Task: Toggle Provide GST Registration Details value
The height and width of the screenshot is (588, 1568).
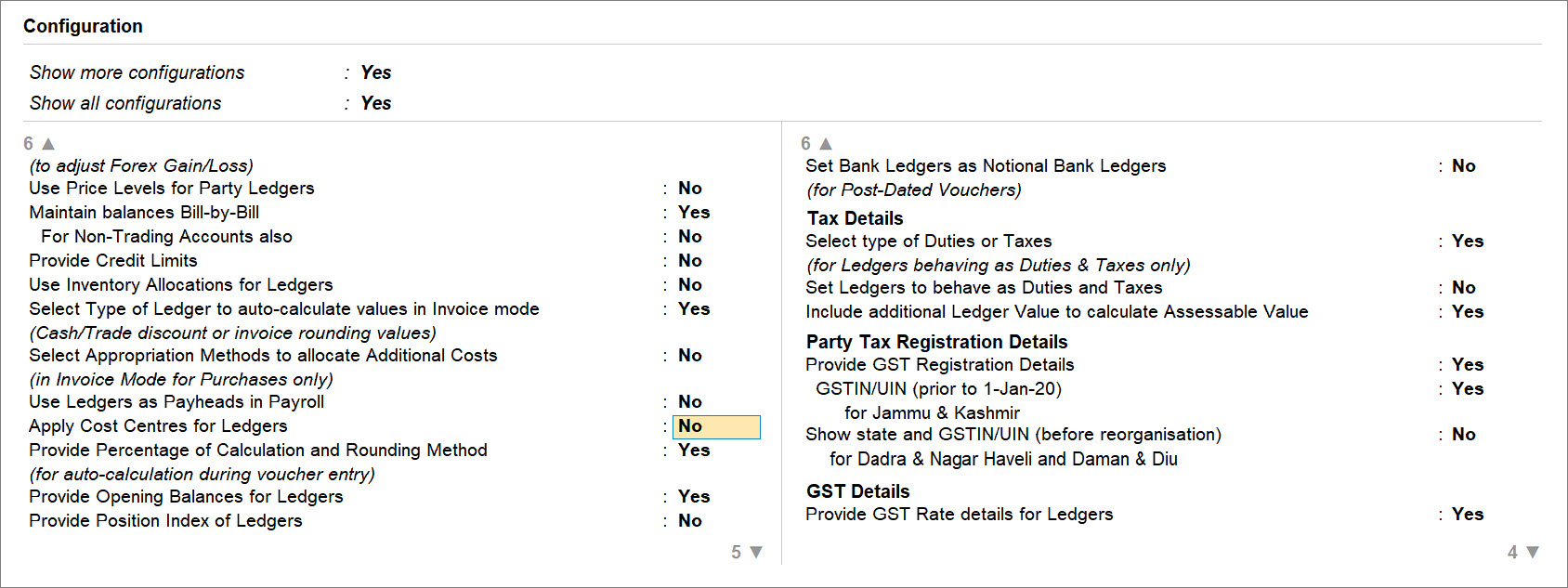Action: pos(1468,365)
